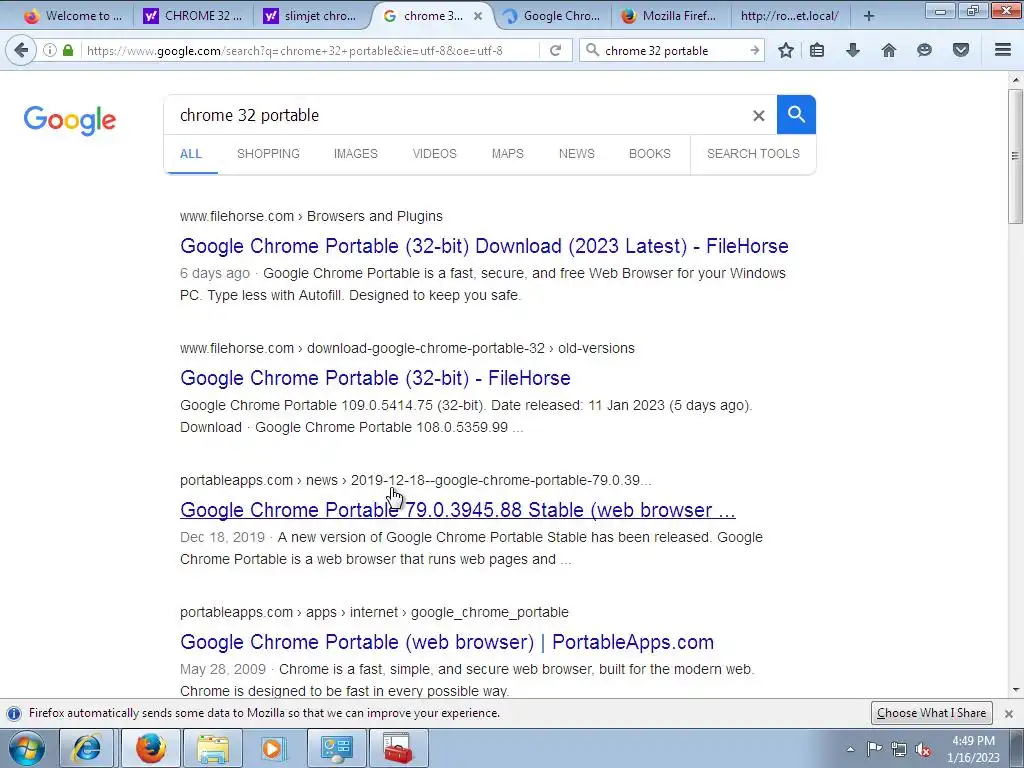1024x768 pixels.
Task: Click the Action Center flag icon
Action: coord(874,749)
